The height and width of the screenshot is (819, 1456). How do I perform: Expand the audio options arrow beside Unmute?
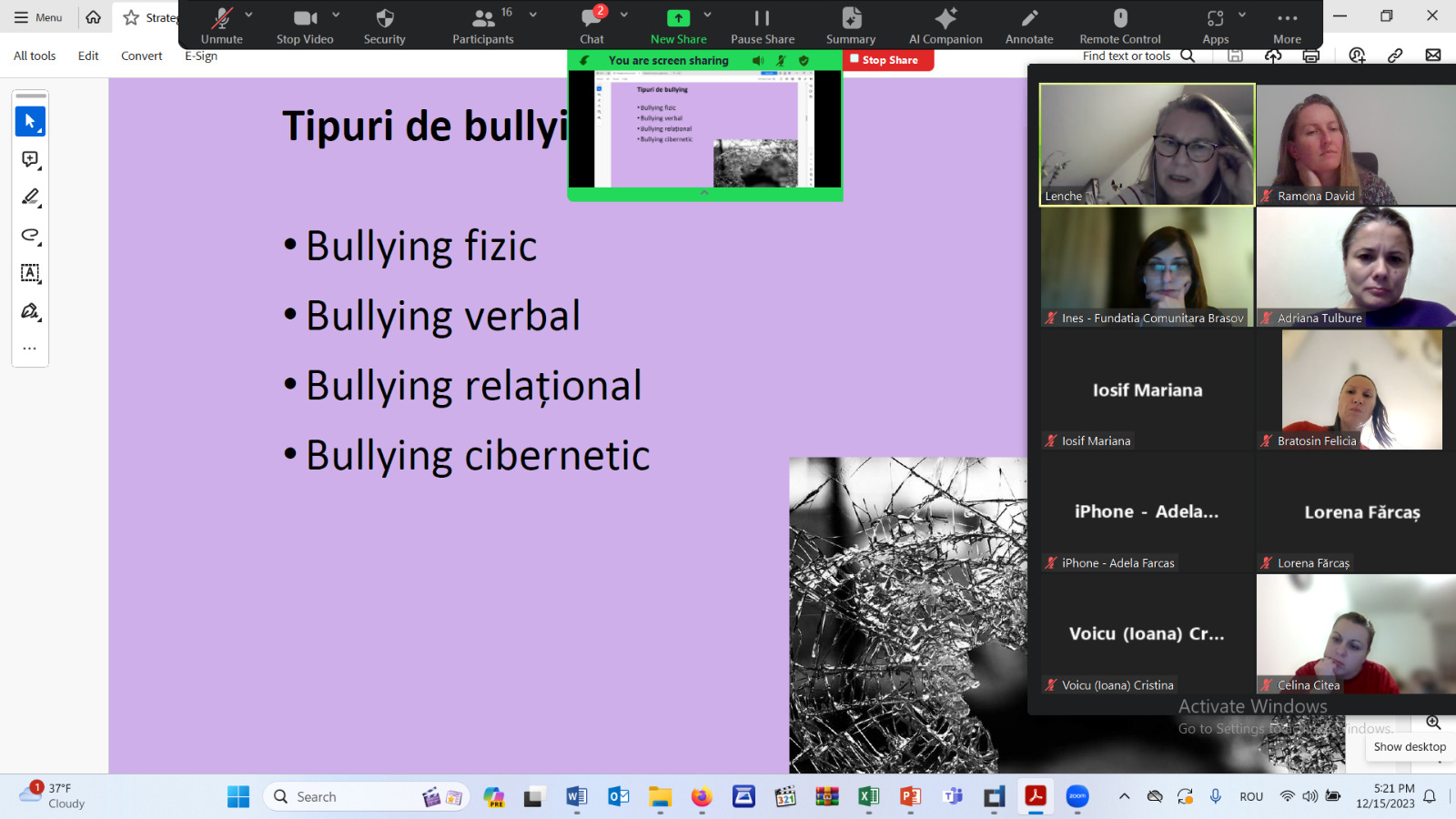tap(249, 15)
